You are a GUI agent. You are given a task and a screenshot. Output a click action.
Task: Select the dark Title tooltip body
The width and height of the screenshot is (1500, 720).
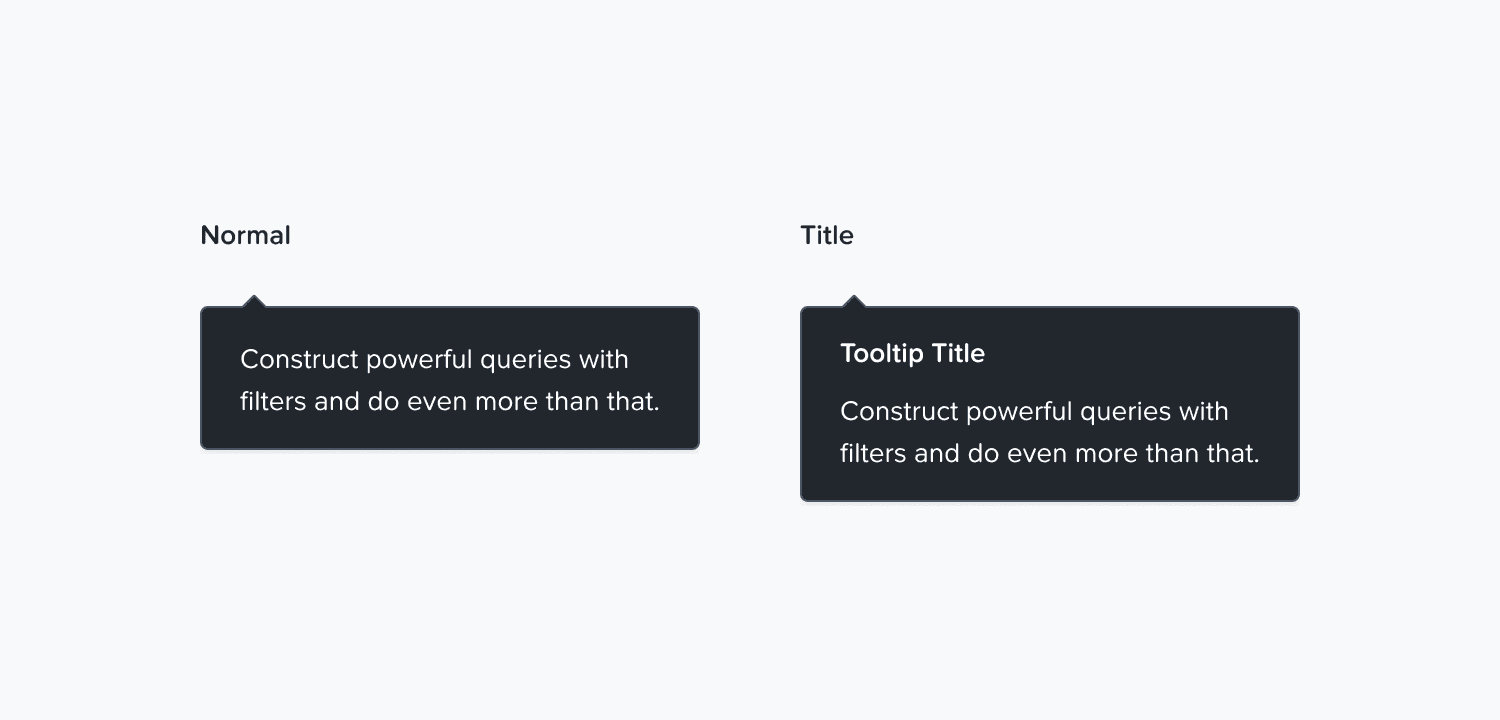pos(1050,403)
